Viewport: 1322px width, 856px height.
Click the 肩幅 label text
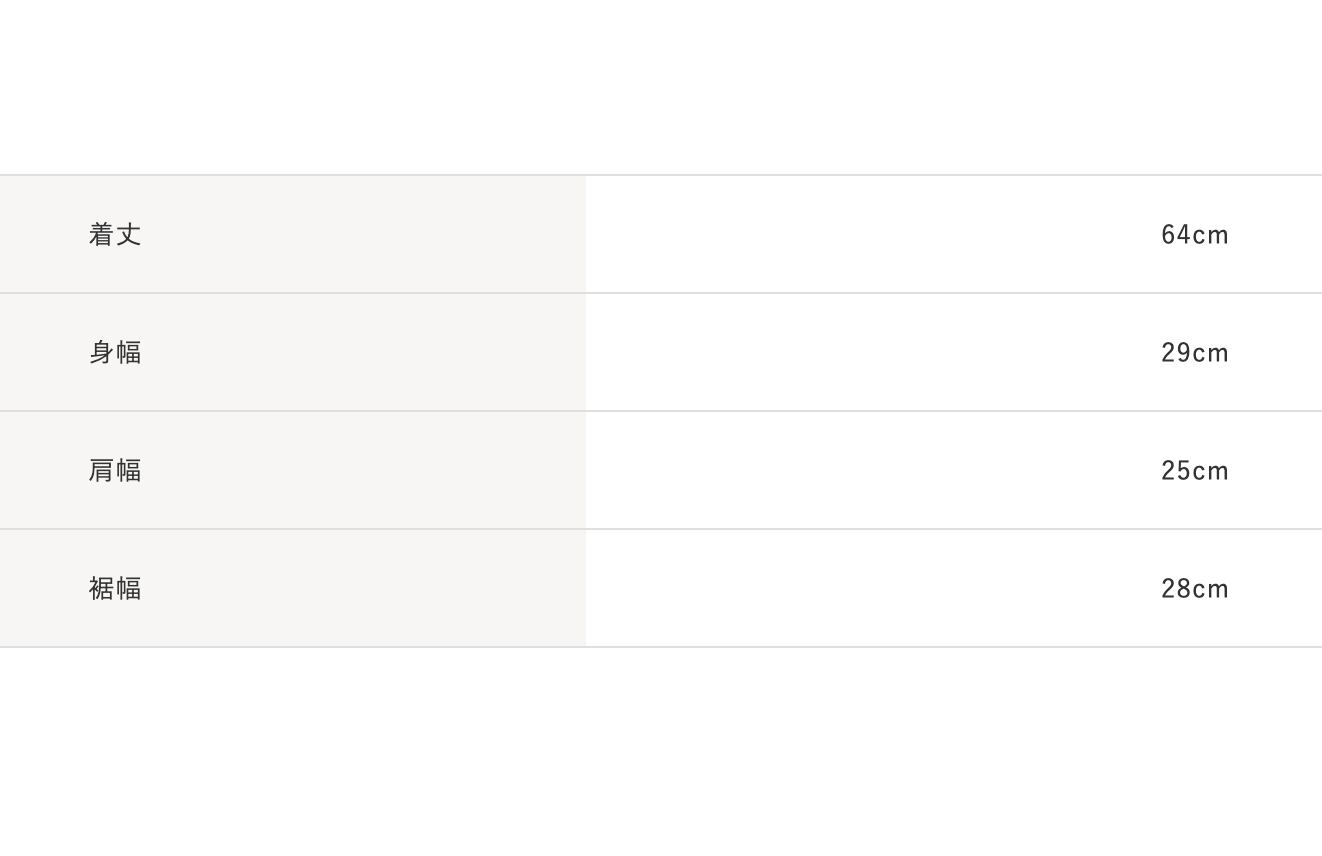115,470
